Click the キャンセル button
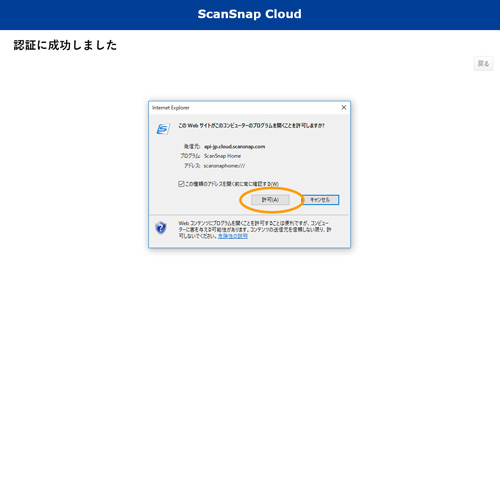Image resolution: width=500 pixels, height=477 pixels. click(x=320, y=200)
